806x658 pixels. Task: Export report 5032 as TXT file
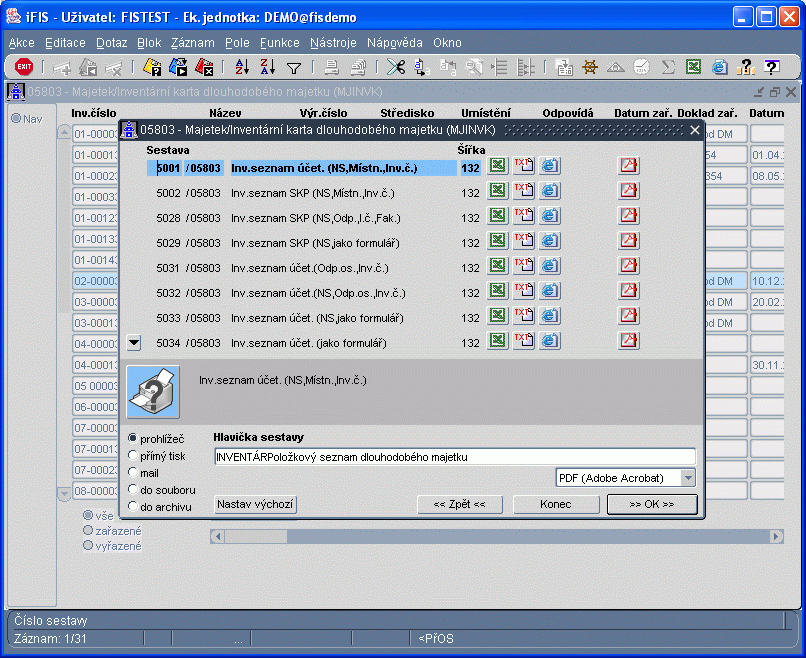[x=524, y=290]
